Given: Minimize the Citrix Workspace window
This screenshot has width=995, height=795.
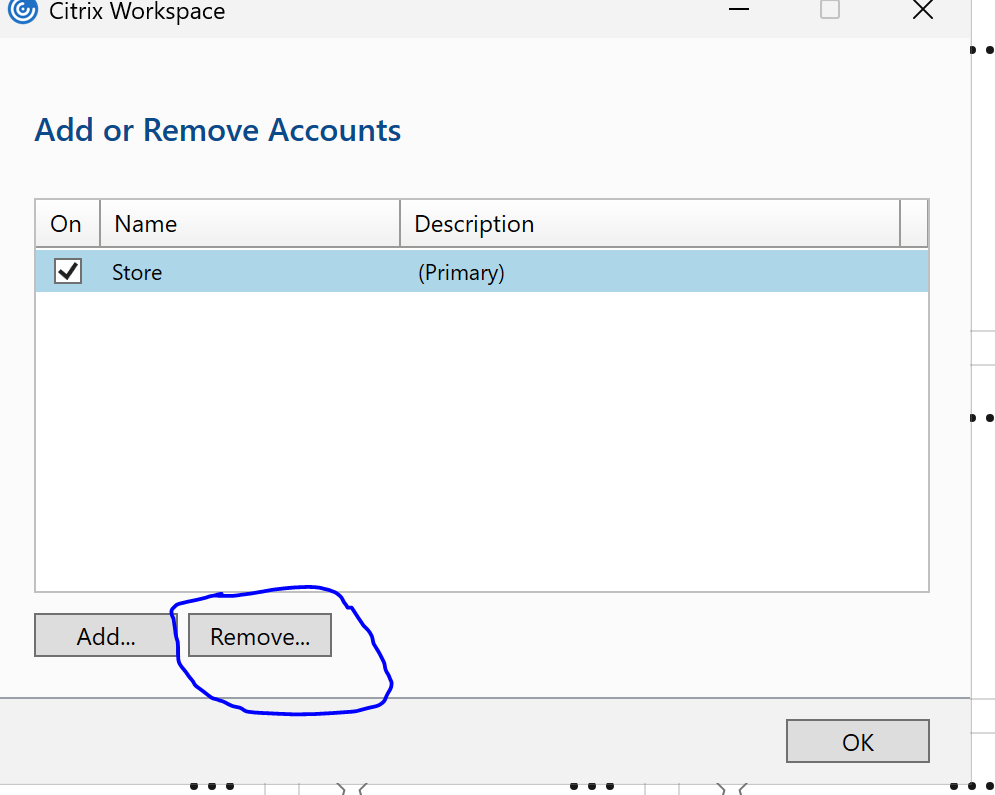Looking at the screenshot, I should [x=739, y=10].
